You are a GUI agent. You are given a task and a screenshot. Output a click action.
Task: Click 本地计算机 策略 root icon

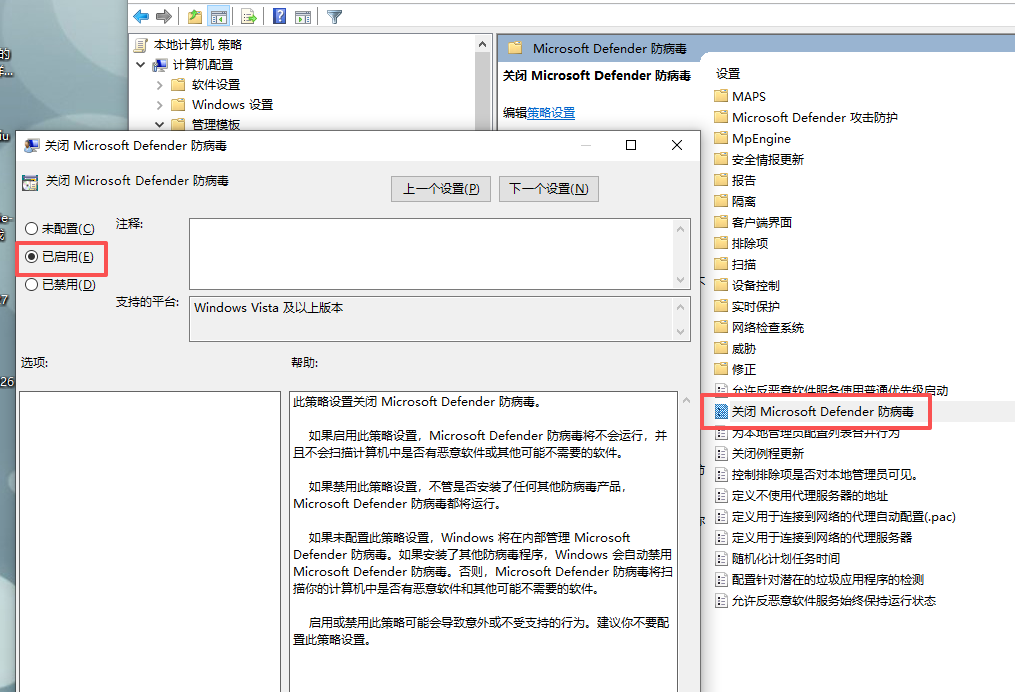(x=140, y=45)
